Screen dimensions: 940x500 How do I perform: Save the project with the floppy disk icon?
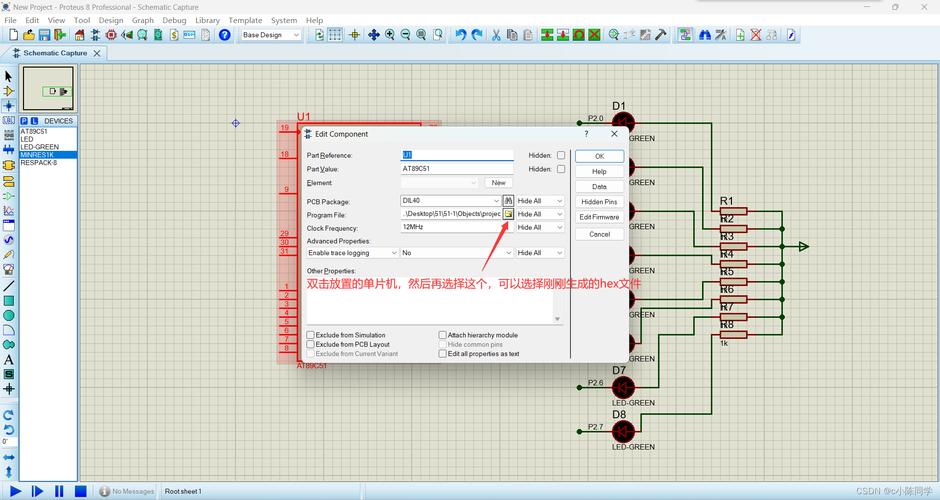click(44, 35)
